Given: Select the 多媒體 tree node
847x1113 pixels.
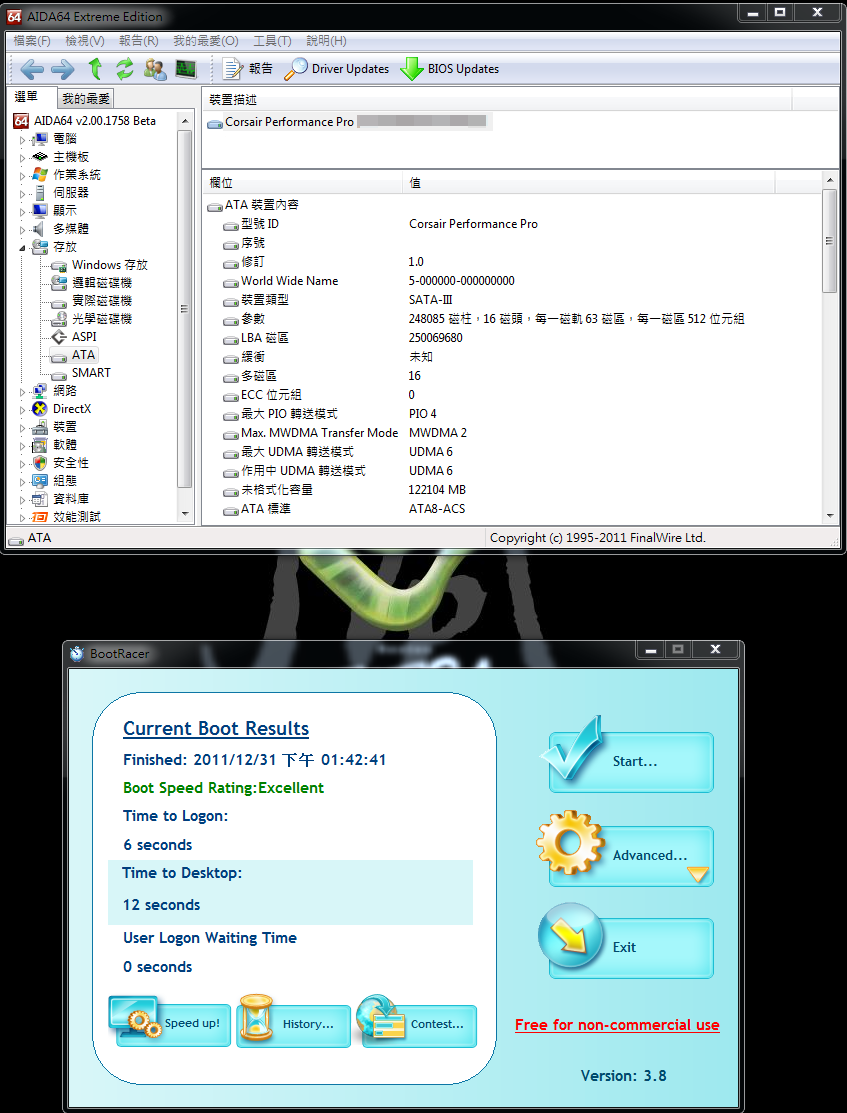Looking at the screenshot, I should click(x=71, y=229).
